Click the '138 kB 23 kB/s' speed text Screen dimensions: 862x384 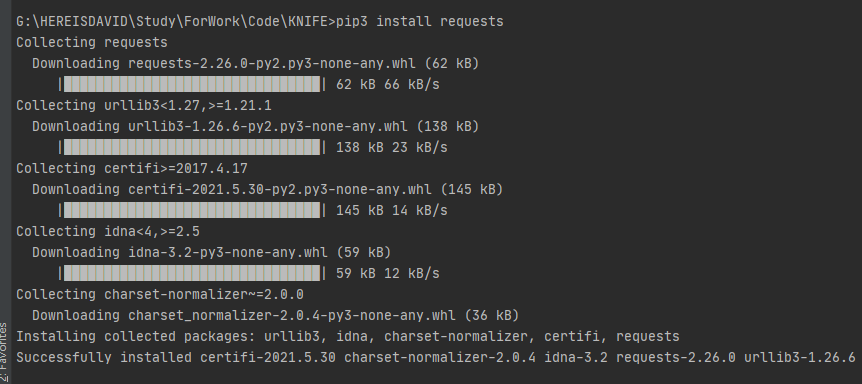coord(392,147)
